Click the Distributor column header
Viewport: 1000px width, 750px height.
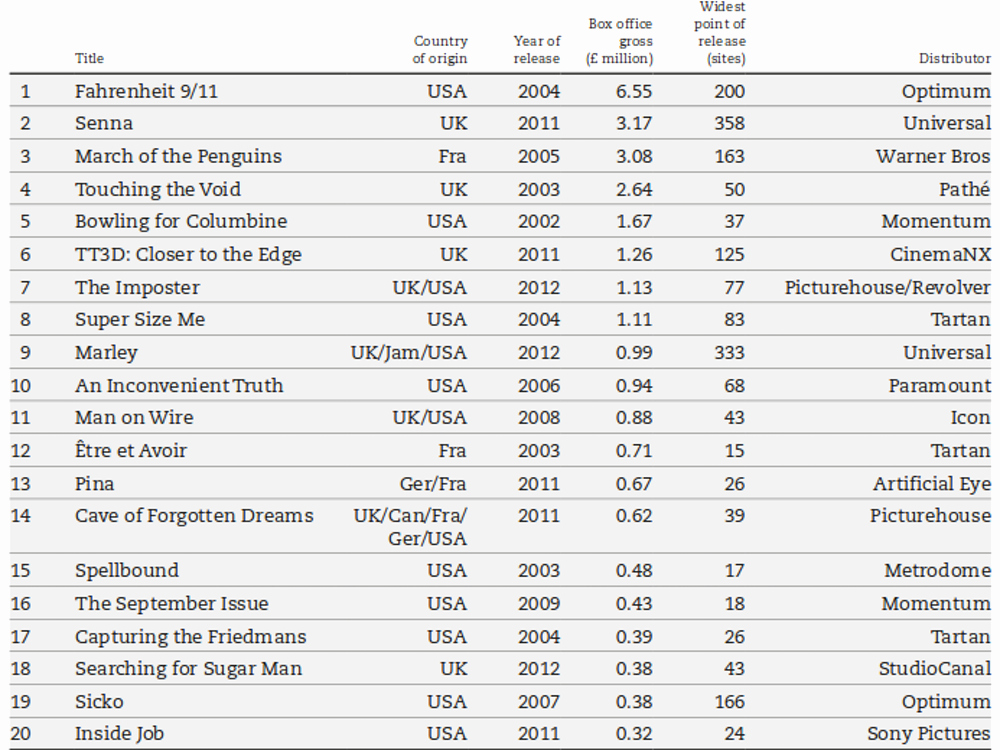coord(955,58)
